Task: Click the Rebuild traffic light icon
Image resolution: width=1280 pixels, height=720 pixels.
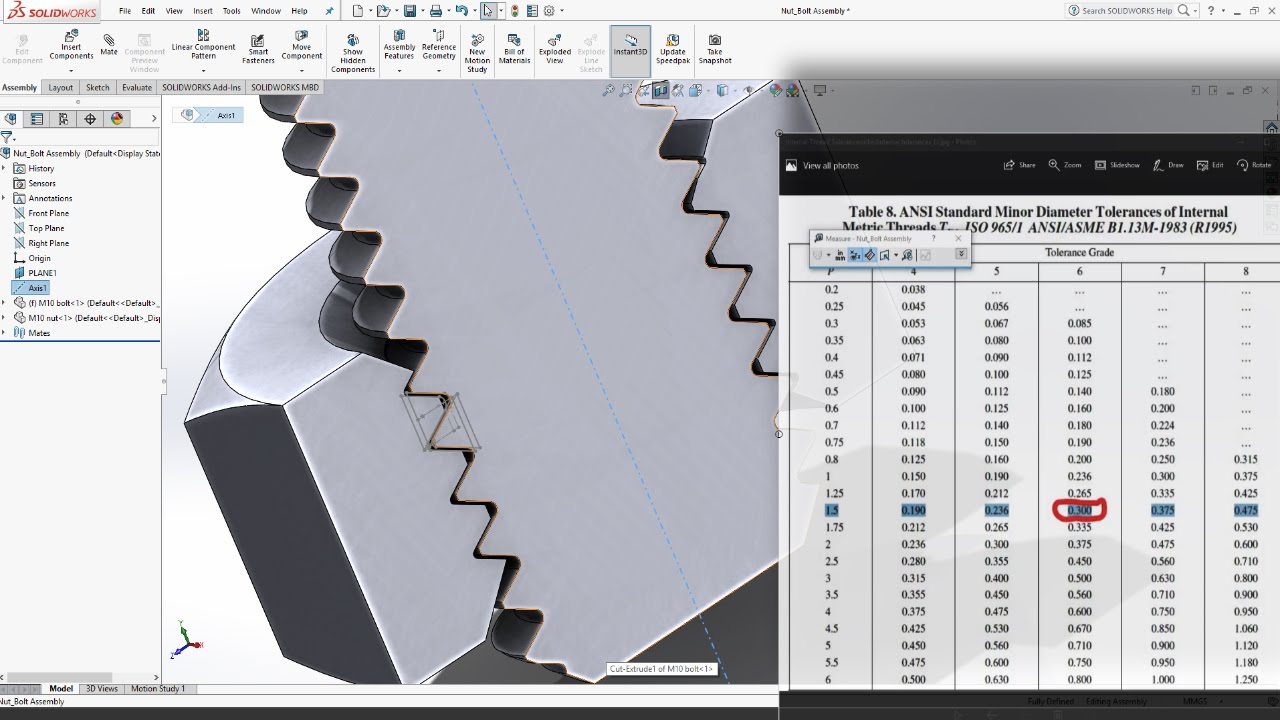Action: [x=515, y=10]
